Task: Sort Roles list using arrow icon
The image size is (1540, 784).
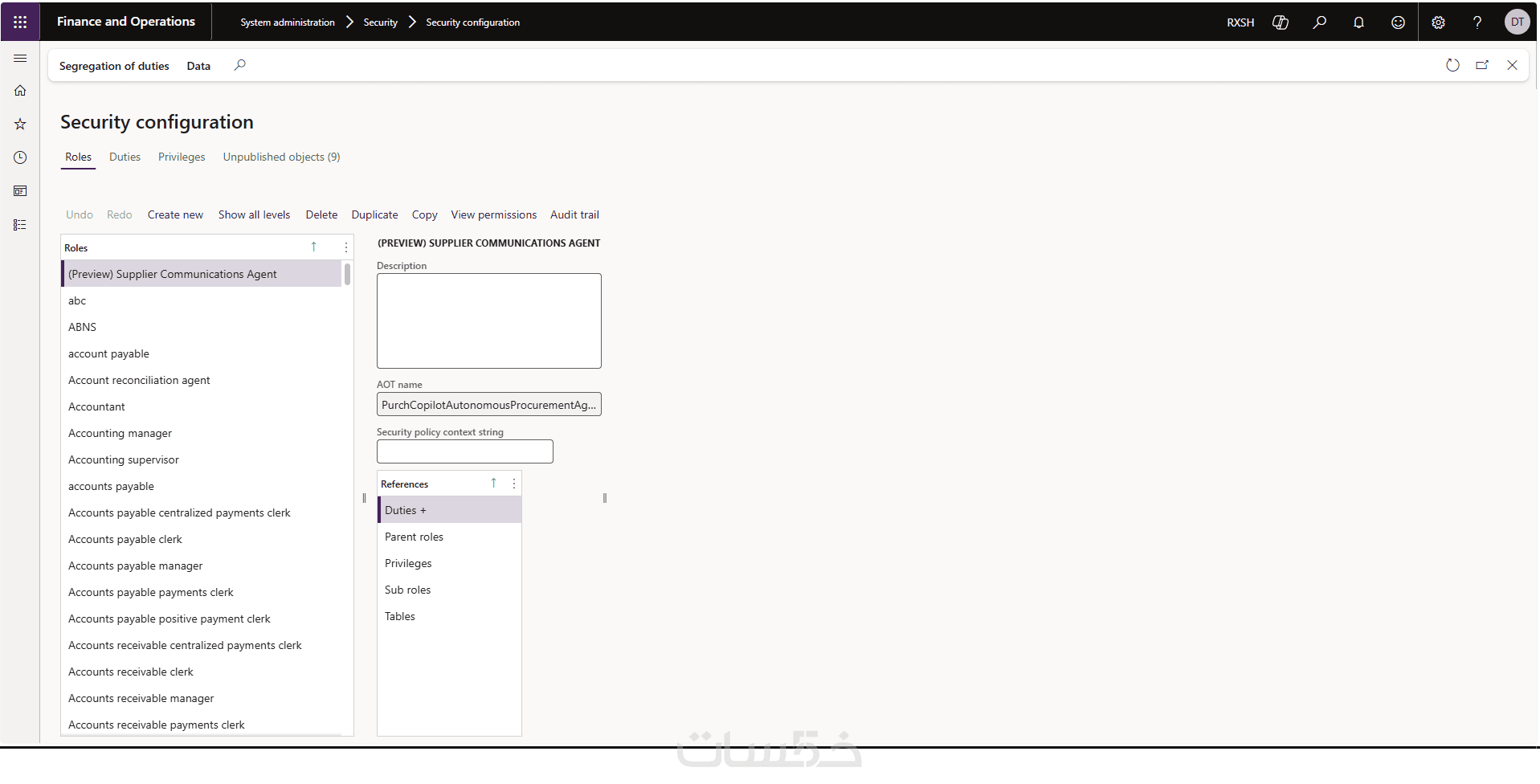Action: [314, 247]
